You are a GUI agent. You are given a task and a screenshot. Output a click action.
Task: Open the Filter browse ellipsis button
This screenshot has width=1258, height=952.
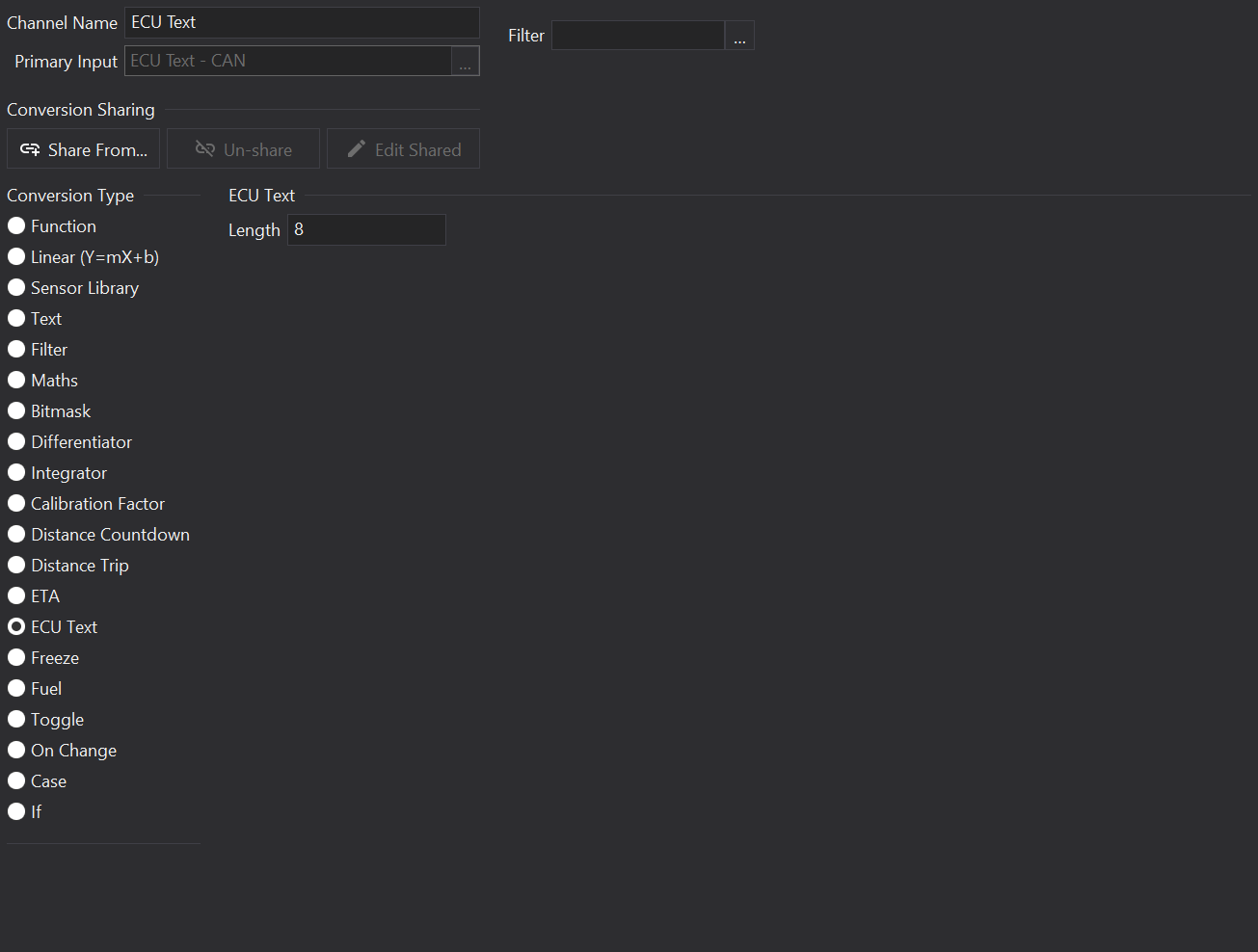[739, 37]
